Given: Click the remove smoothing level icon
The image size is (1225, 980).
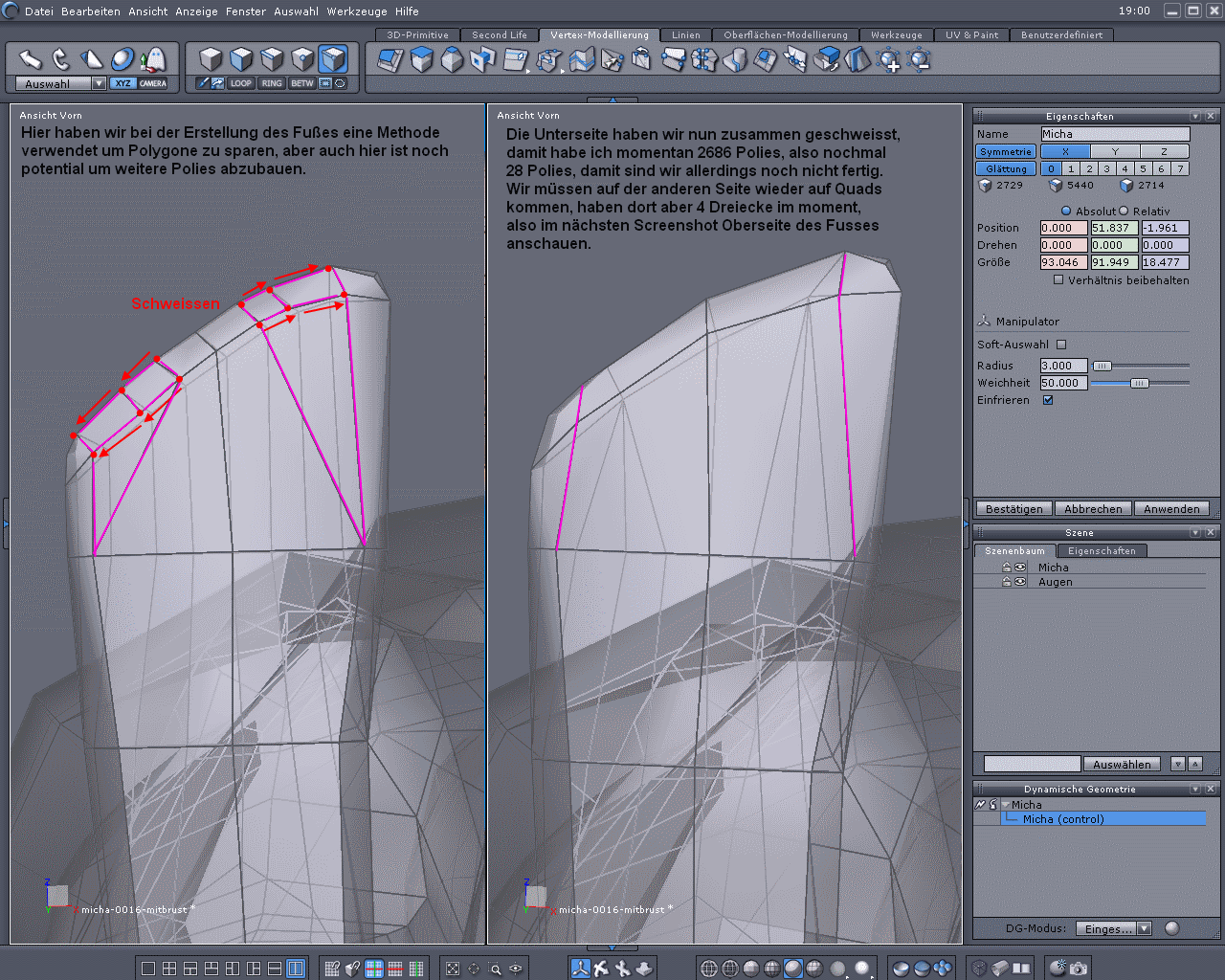Looking at the screenshot, I should pos(920,61).
